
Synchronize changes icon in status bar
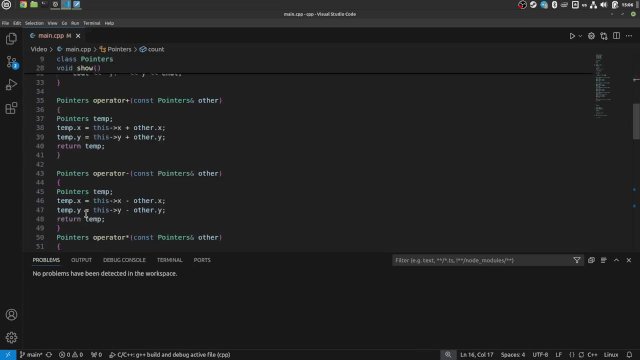coord(49,355)
